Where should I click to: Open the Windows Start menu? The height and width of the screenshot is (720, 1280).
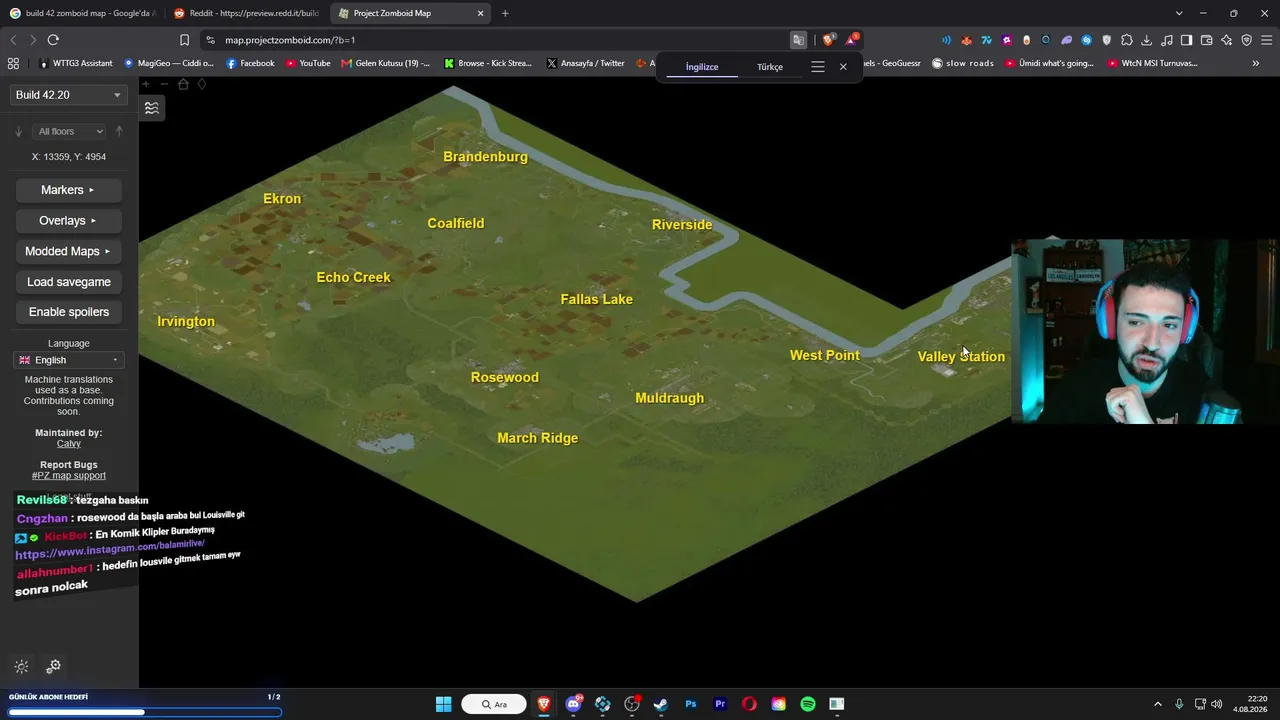click(x=444, y=704)
